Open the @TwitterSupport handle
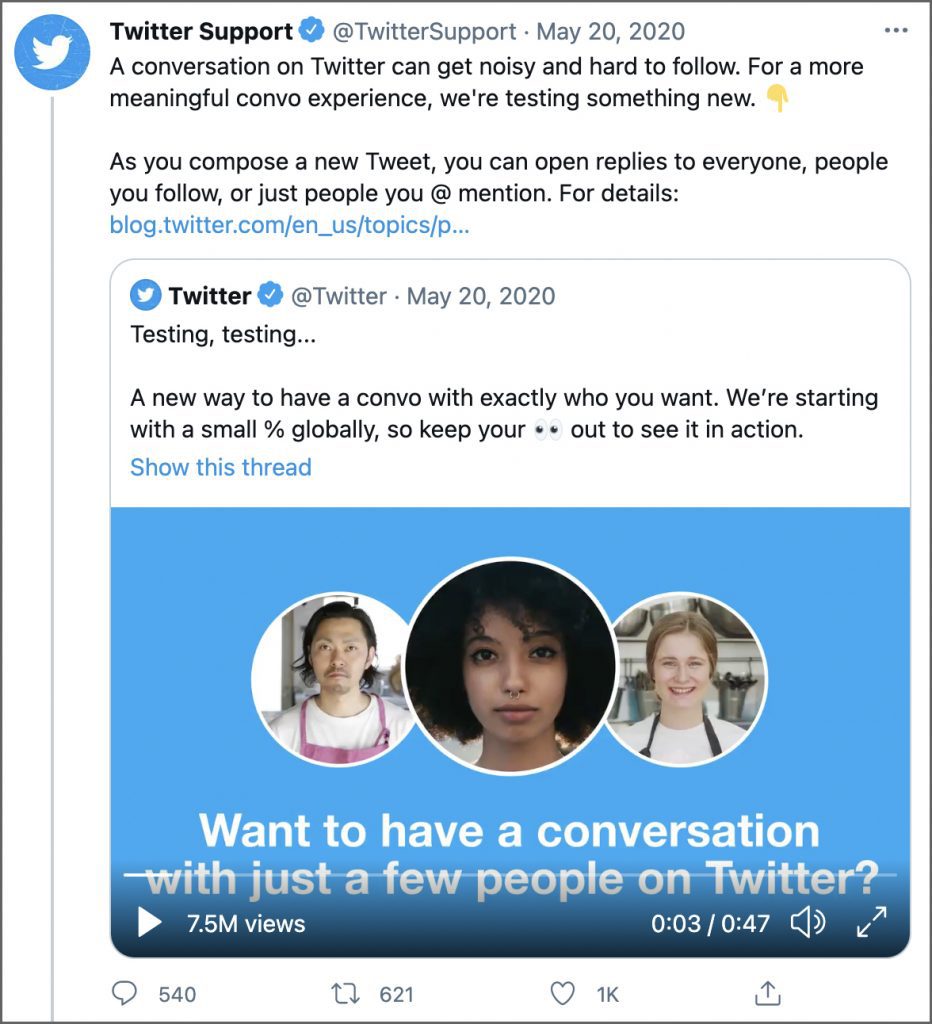 coord(425,31)
